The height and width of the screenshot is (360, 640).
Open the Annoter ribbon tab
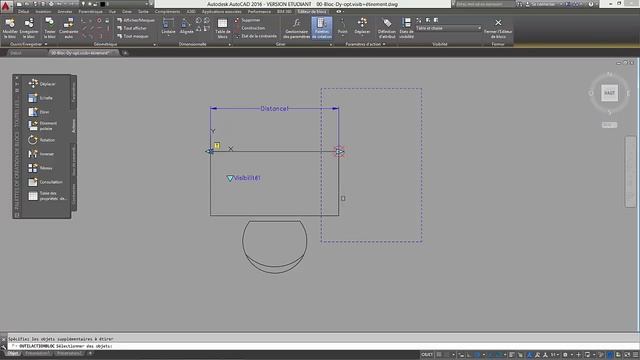(64, 11)
